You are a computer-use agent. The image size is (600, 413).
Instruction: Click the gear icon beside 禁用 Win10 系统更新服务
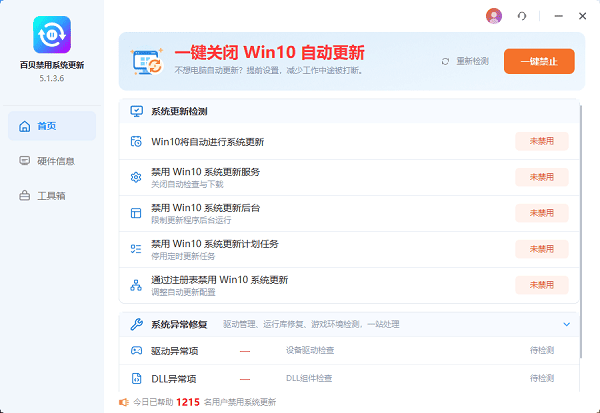(x=136, y=177)
